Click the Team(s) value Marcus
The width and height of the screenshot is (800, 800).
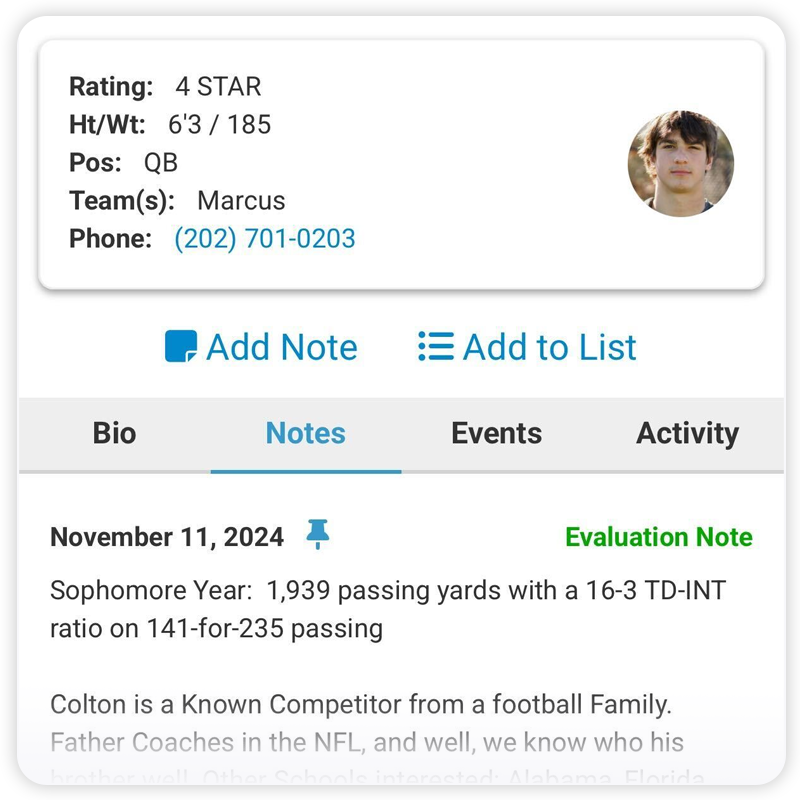click(x=241, y=201)
